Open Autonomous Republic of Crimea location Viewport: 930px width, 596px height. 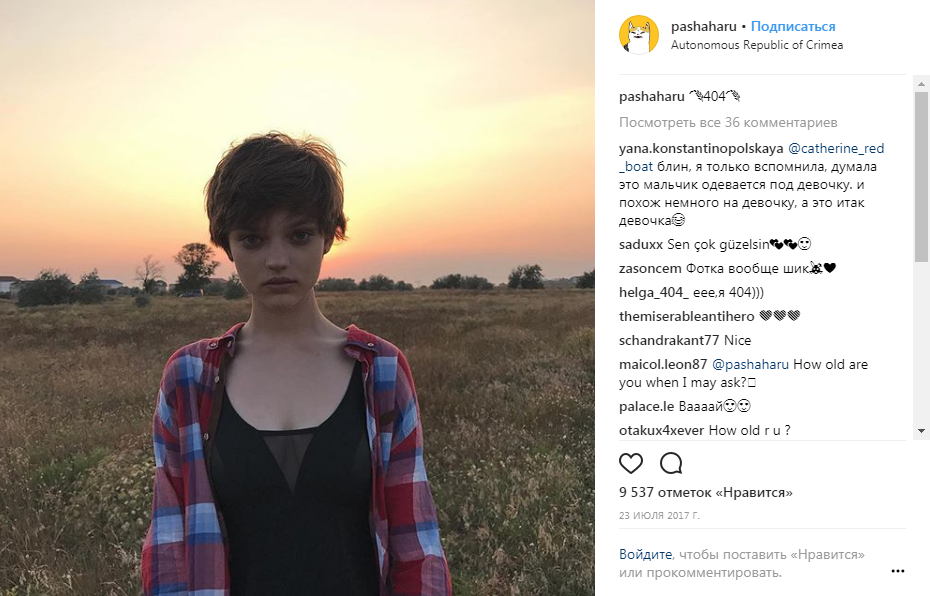pyautogui.click(x=756, y=45)
